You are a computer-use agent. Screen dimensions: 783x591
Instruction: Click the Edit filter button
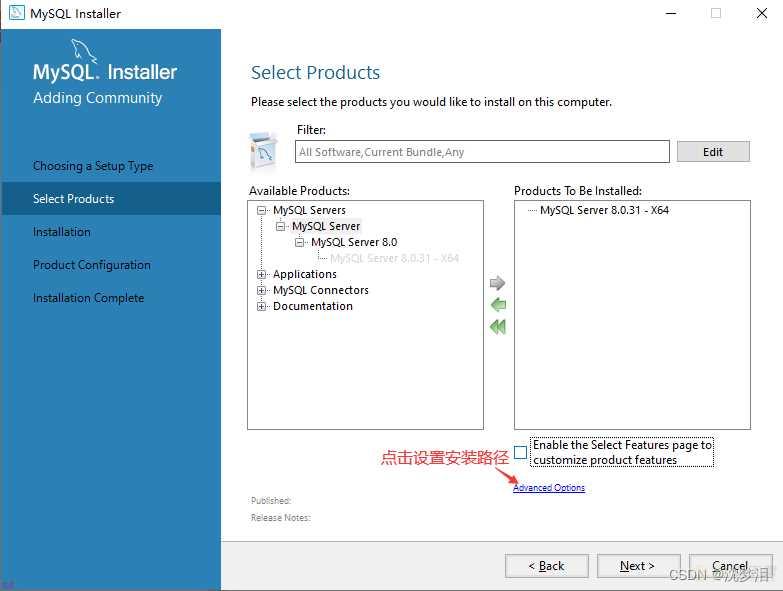coord(713,151)
